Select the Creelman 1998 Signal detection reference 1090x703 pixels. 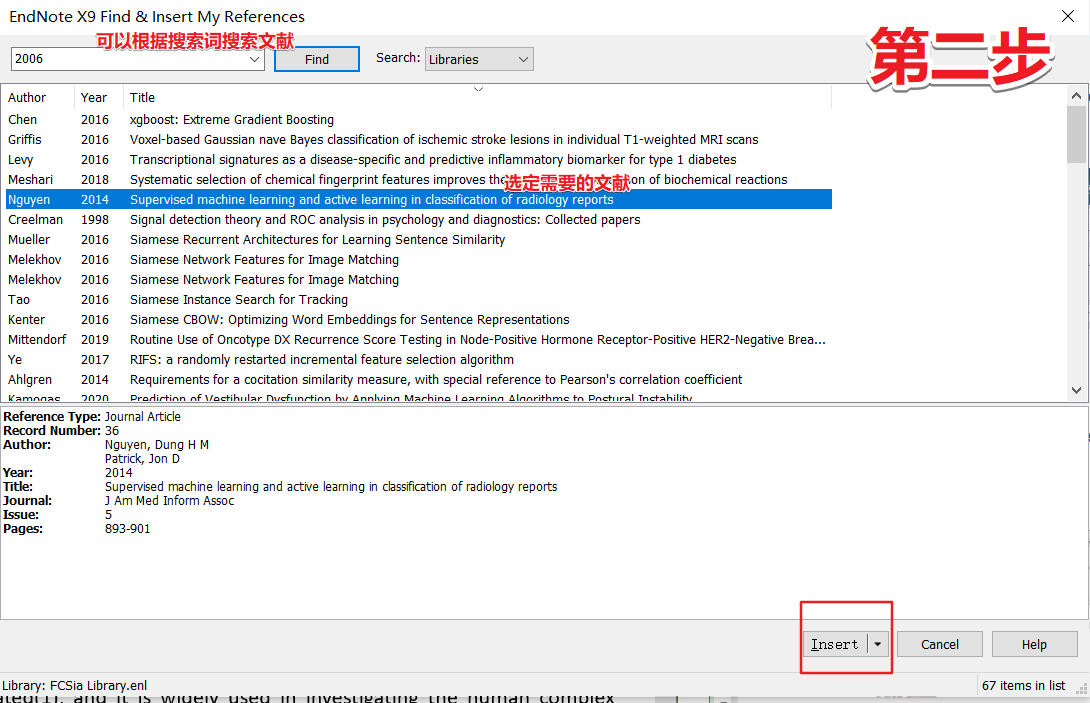click(417, 220)
